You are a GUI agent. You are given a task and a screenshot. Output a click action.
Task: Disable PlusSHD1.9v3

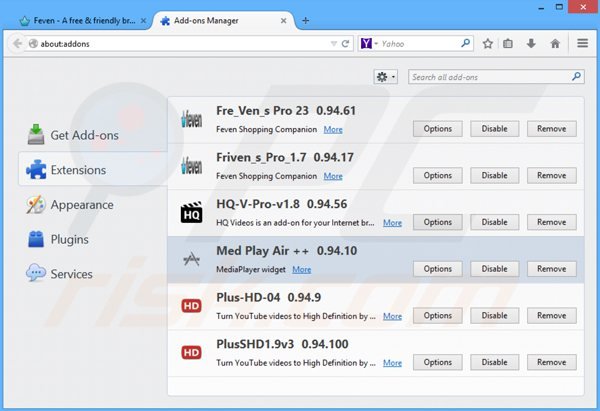tap(494, 362)
